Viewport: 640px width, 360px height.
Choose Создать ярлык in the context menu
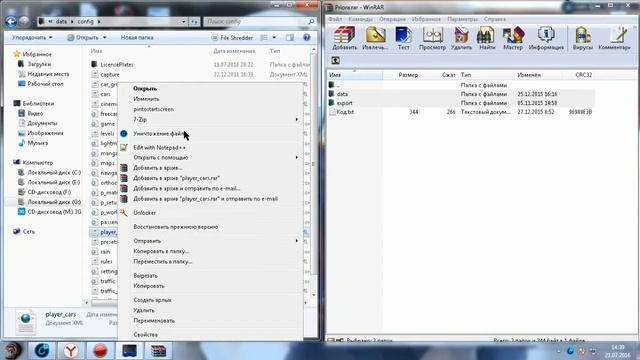click(210, 300)
